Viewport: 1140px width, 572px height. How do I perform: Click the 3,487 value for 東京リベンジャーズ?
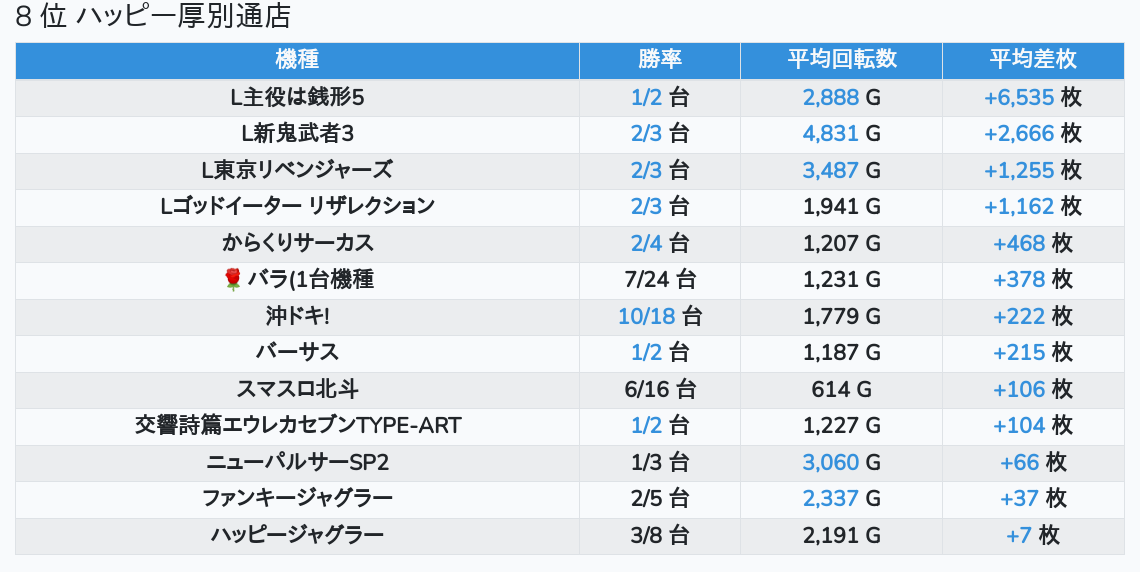[x=830, y=170]
